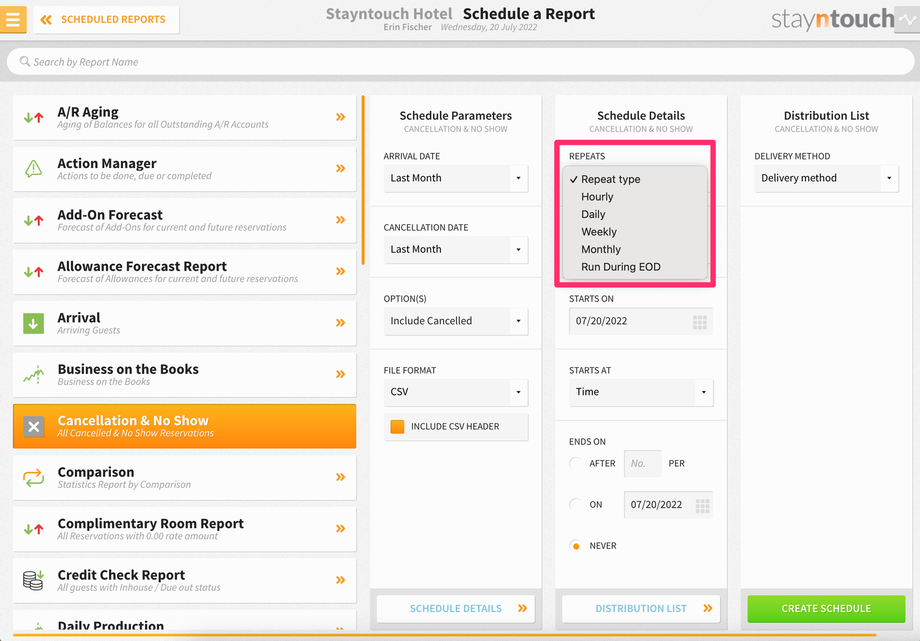
Task: Click Starts On date field 07/20/2022
Action: pyautogui.click(x=641, y=321)
